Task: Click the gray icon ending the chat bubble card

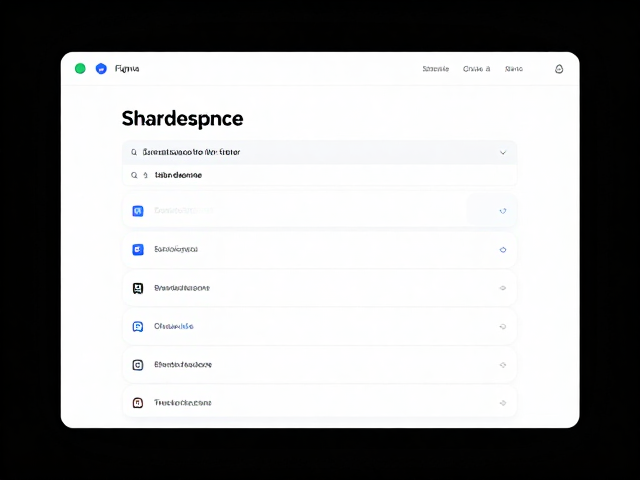Action: tap(503, 327)
